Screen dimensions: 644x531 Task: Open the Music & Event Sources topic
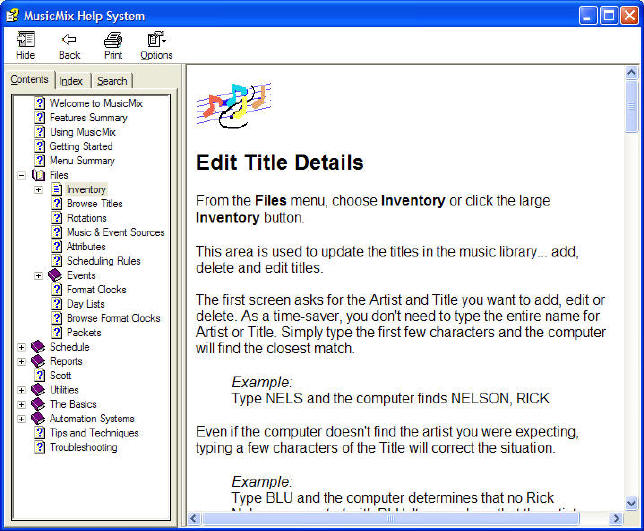116,232
